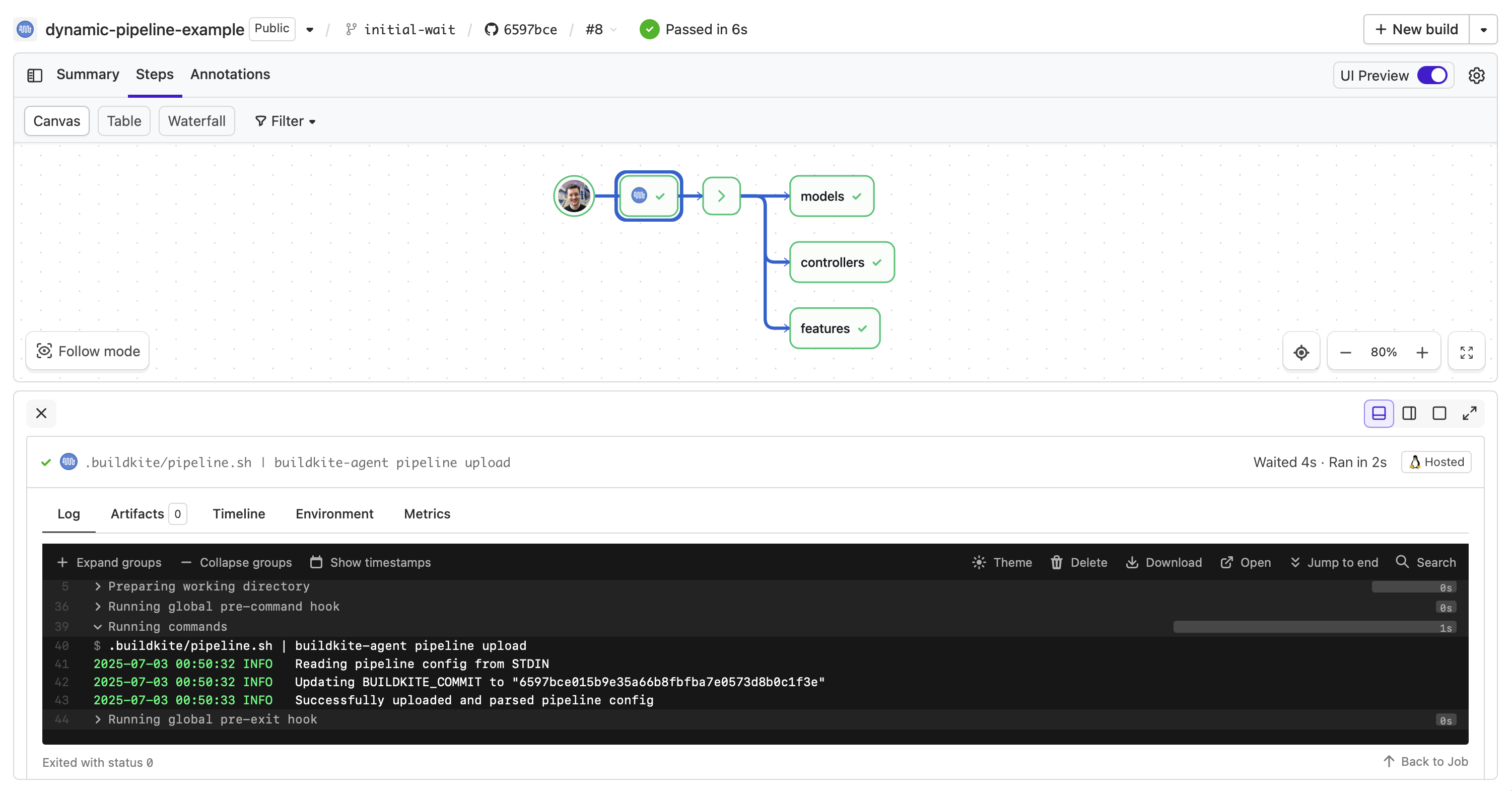Enter fullscreen canvas view
The height and width of the screenshot is (791, 1512).
(x=1466, y=352)
